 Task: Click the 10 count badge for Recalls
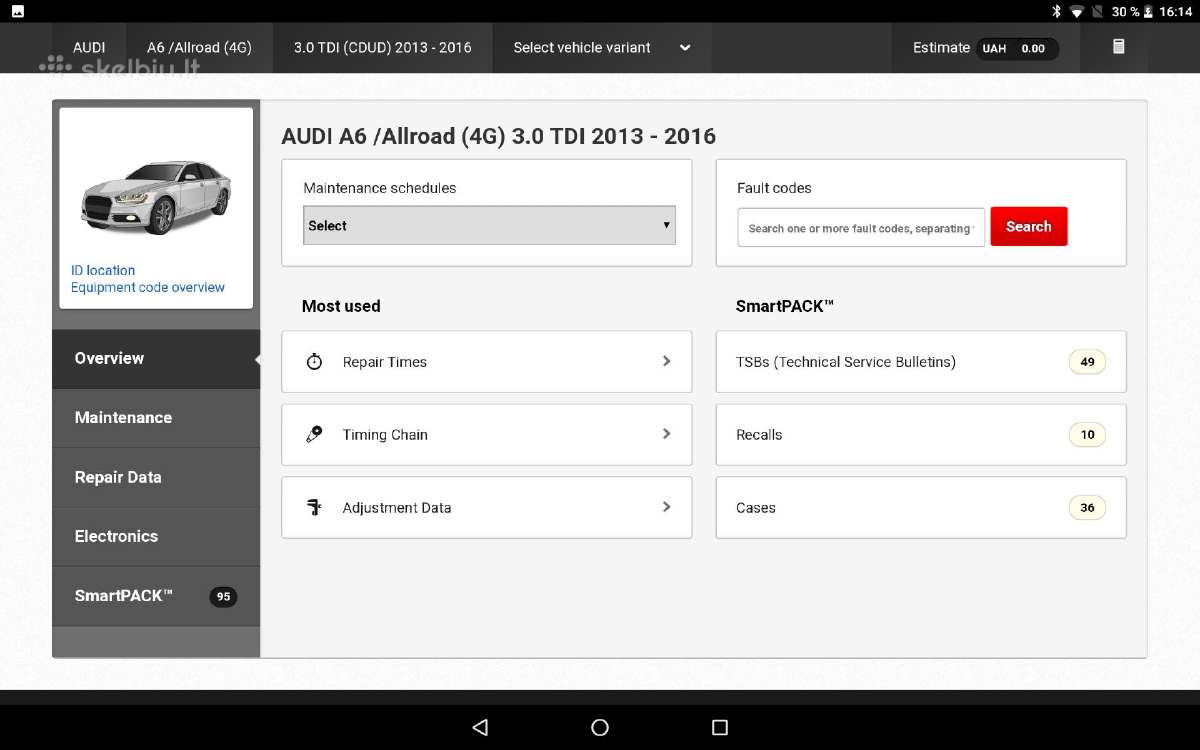pyautogui.click(x=1087, y=435)
